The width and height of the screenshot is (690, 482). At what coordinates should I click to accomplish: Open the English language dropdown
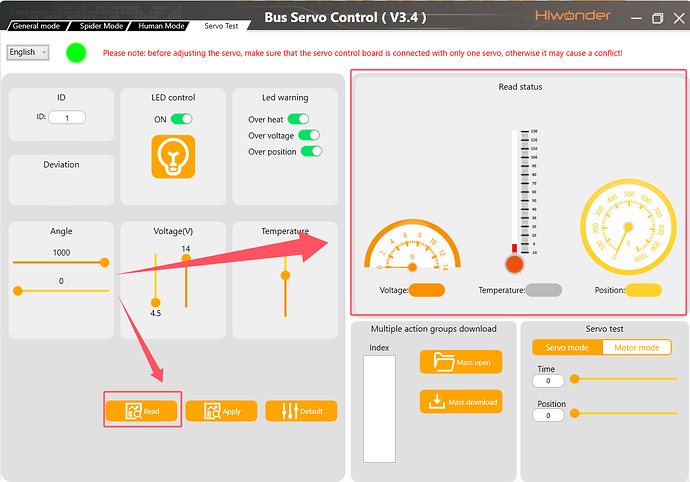(x=28, y=52)
